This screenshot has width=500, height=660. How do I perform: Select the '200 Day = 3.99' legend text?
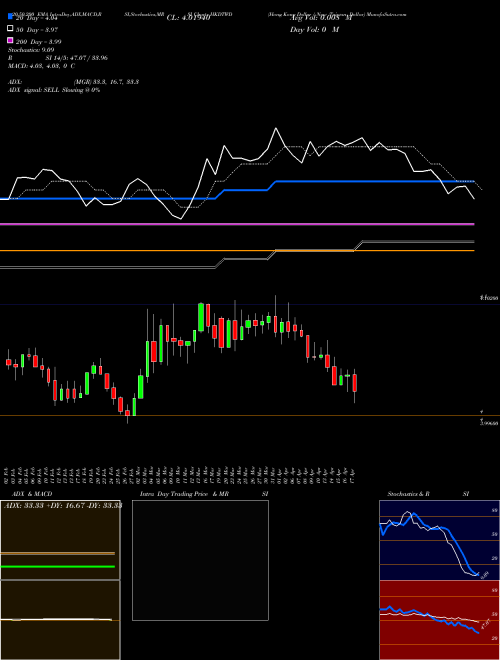39,41
